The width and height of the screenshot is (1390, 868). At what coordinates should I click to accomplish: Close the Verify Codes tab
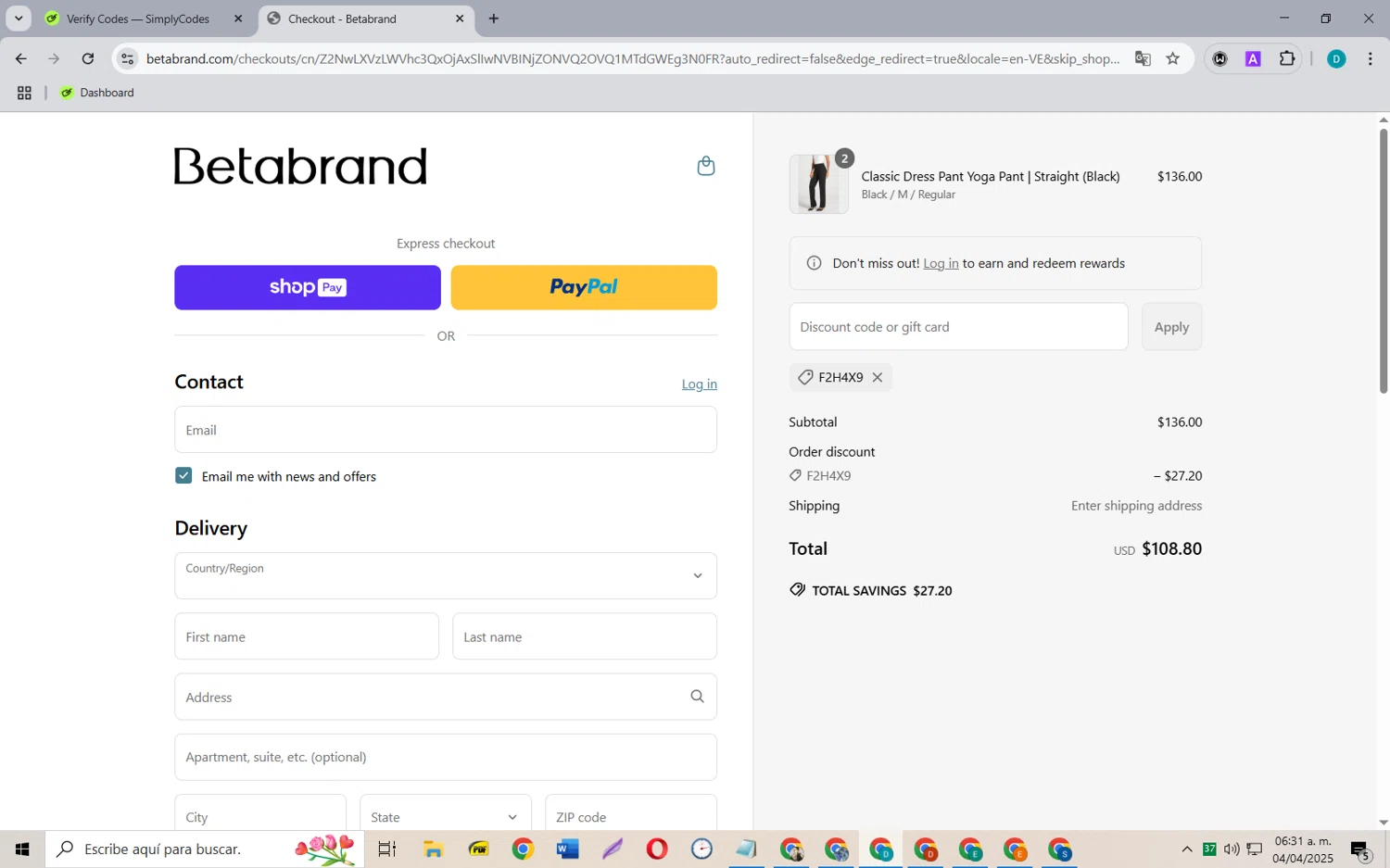click(238, 19)
